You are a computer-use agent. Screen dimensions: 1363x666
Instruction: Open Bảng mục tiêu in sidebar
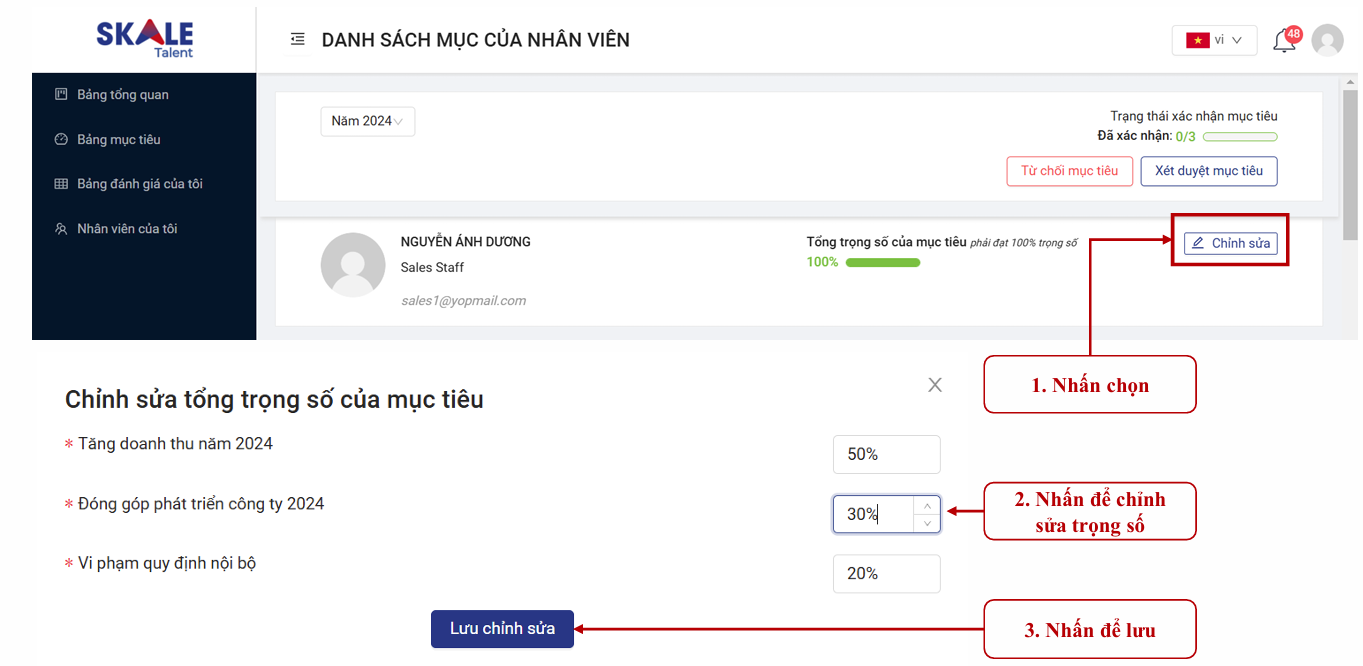point(118,140)
